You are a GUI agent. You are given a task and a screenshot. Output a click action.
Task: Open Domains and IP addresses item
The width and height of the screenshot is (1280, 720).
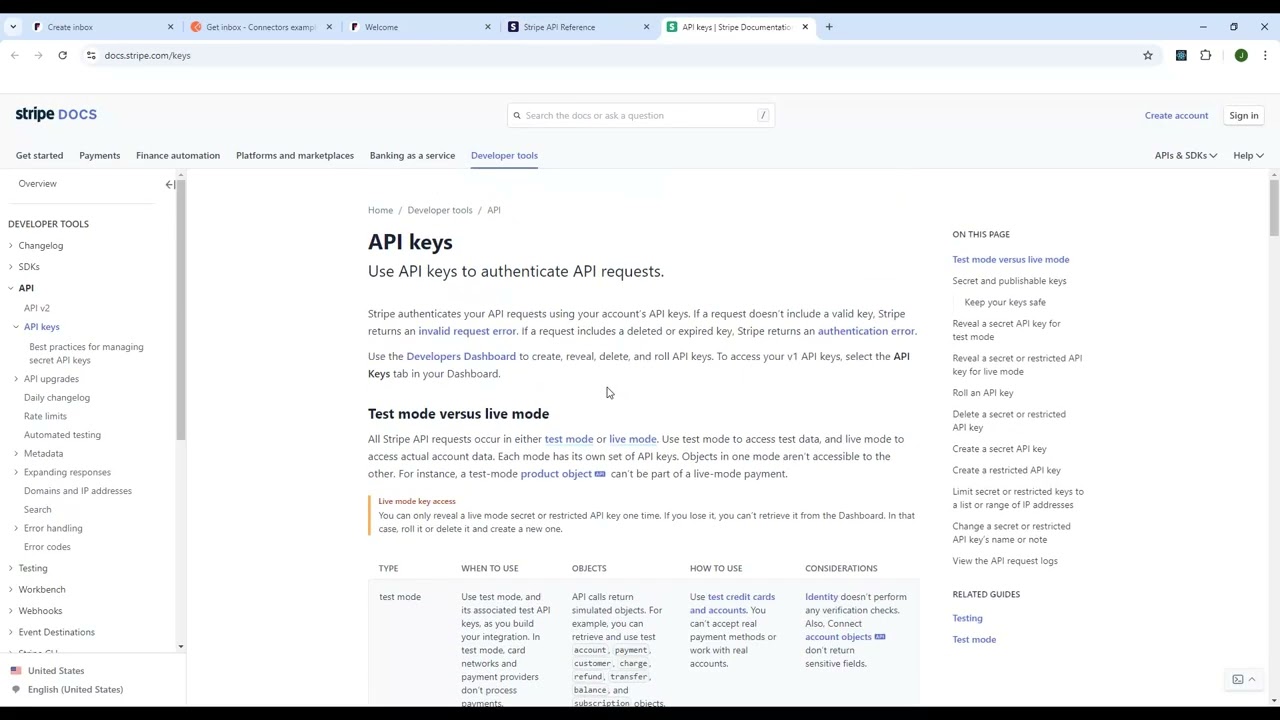pyautogui.click(x=78, y=491)
